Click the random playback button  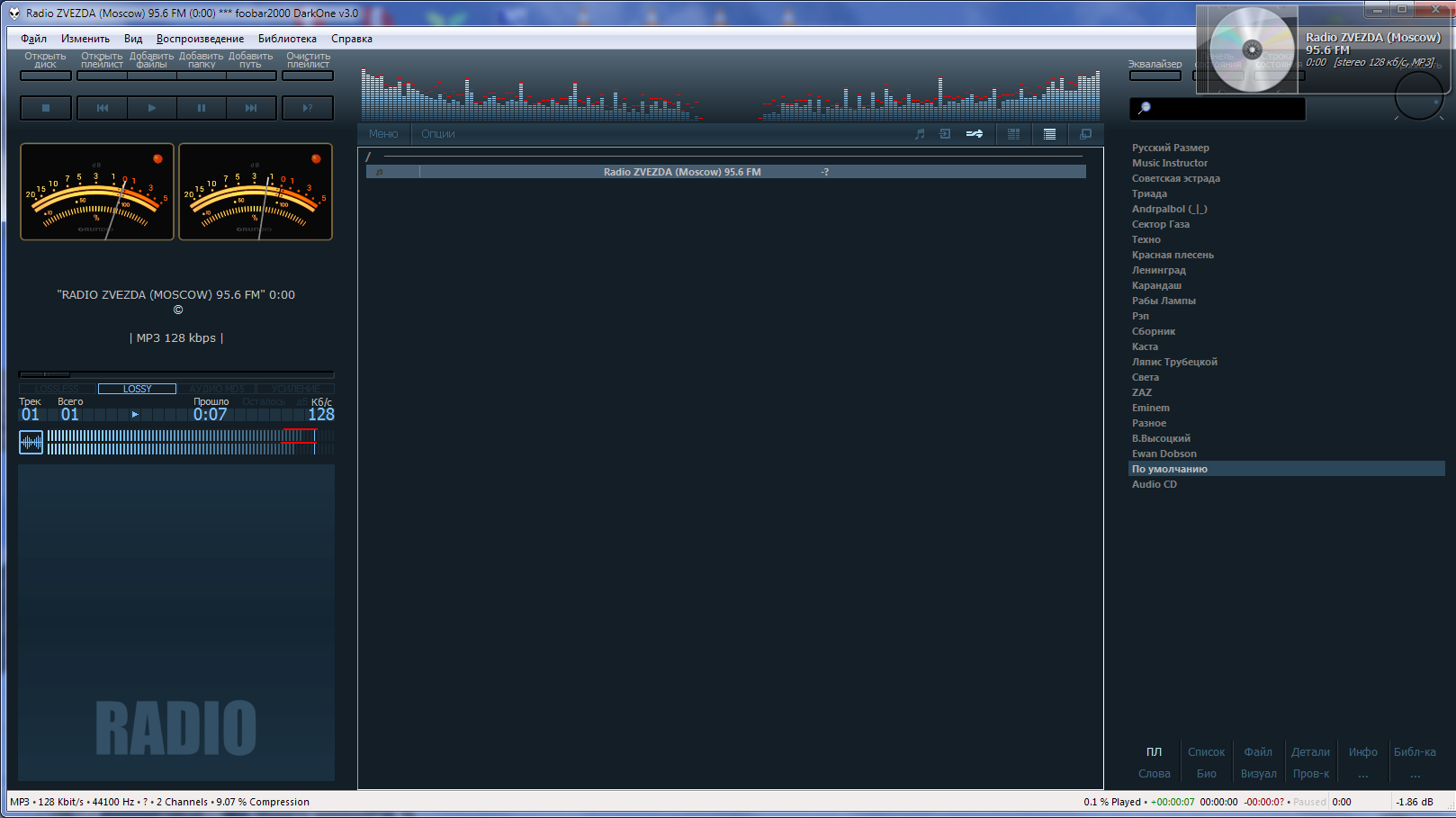[x=308, y=108]
